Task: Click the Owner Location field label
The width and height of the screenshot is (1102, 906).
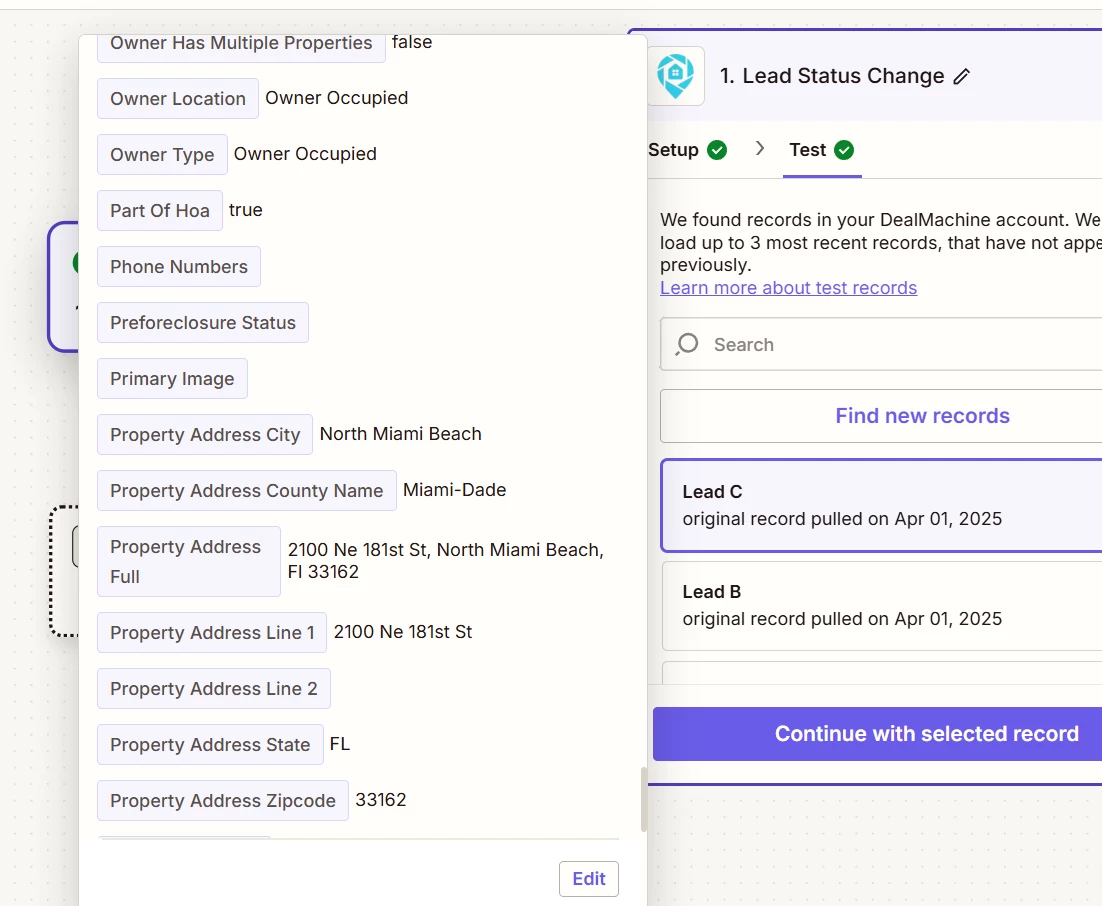Action: [x=178, y=98]
